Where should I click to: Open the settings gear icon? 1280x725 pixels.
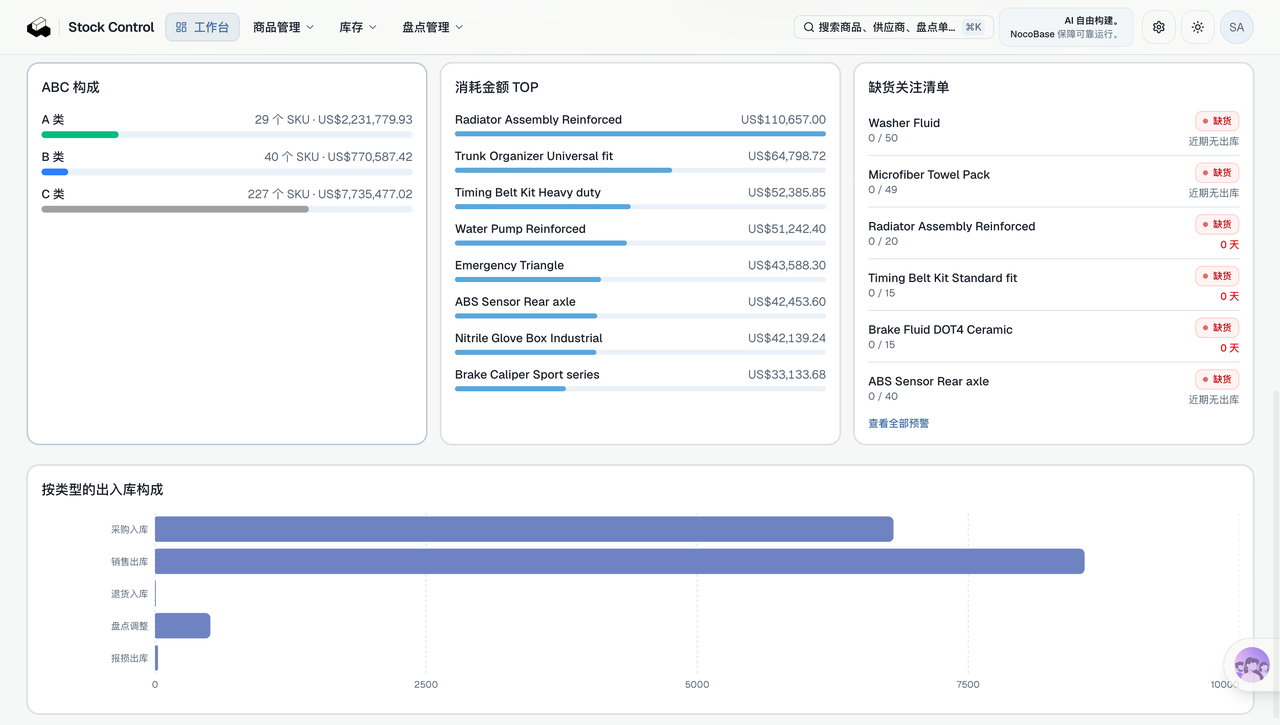pos(1159,27)
